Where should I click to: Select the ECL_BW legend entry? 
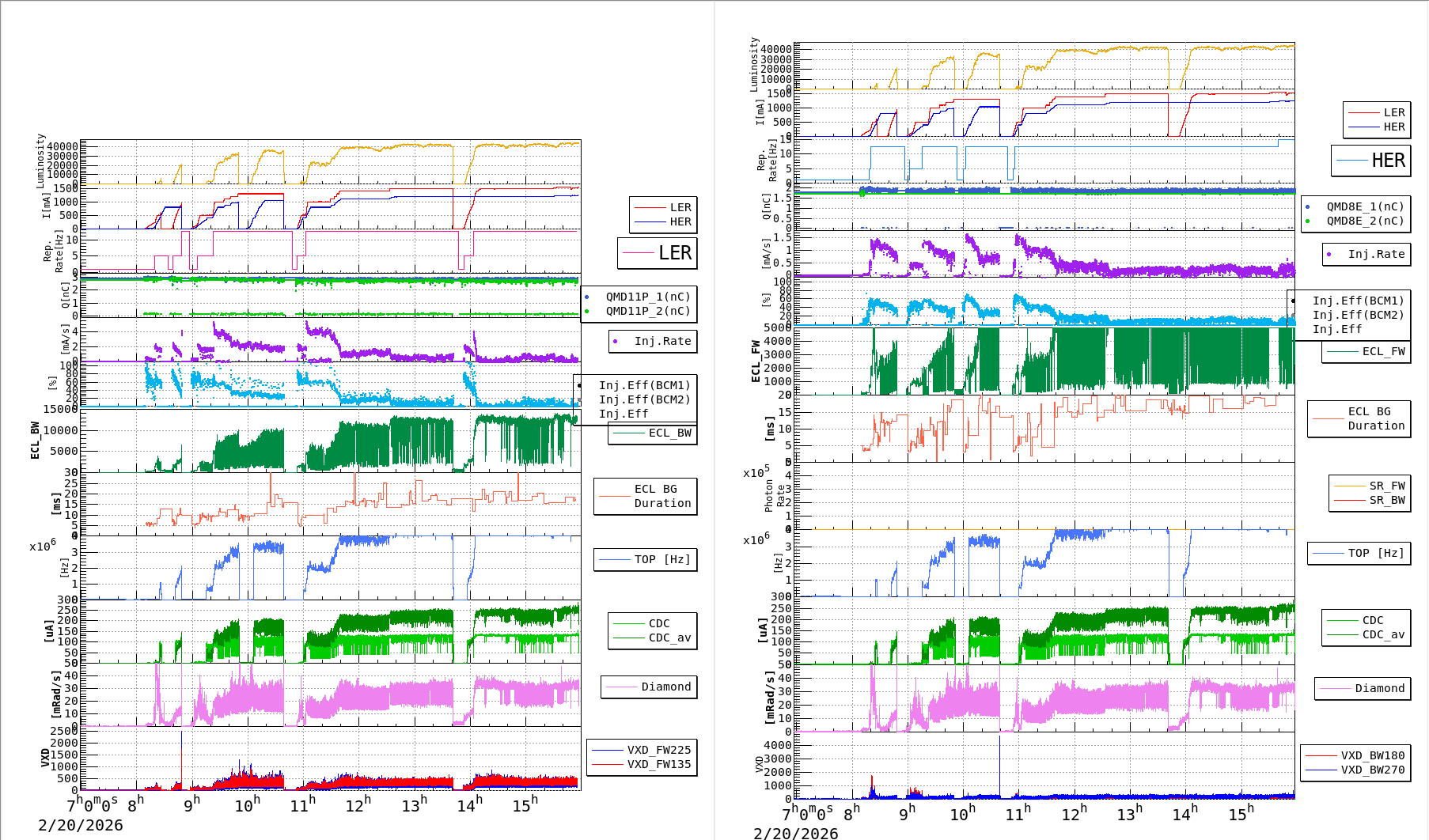(x=653, y=433)
